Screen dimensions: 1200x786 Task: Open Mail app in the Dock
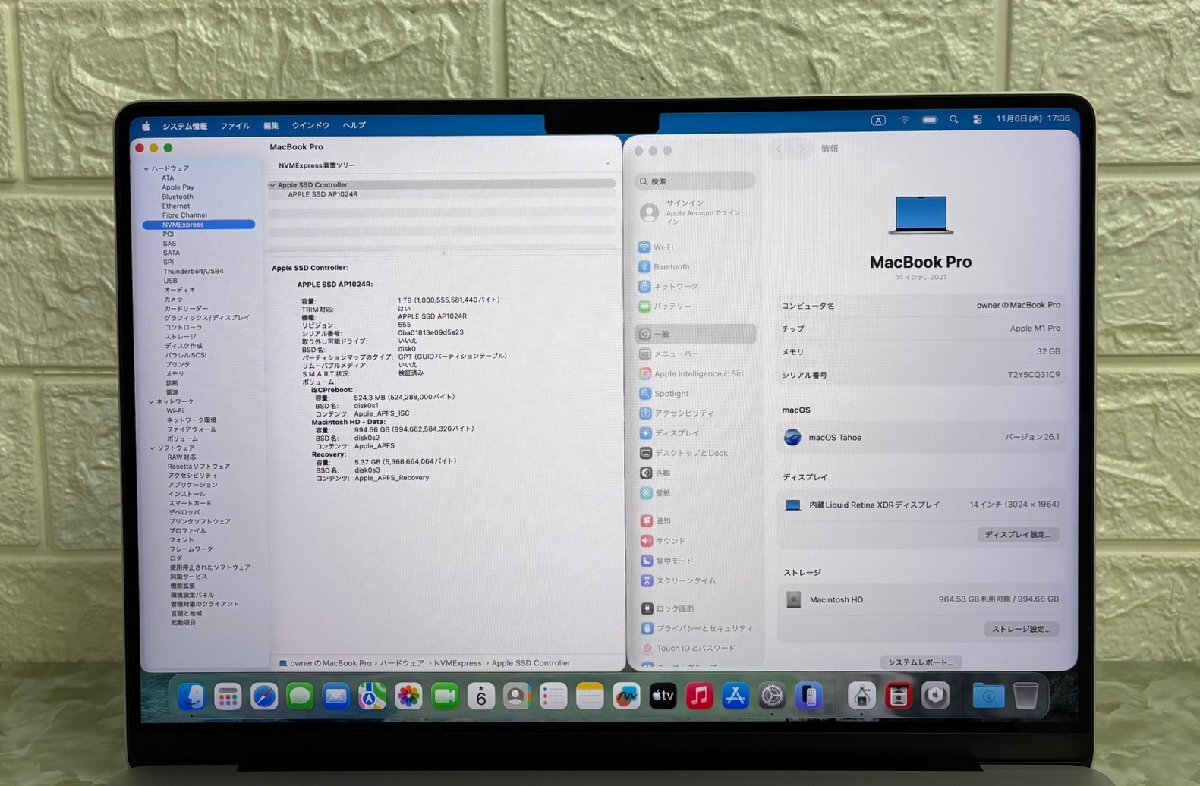tap(336, 696)
